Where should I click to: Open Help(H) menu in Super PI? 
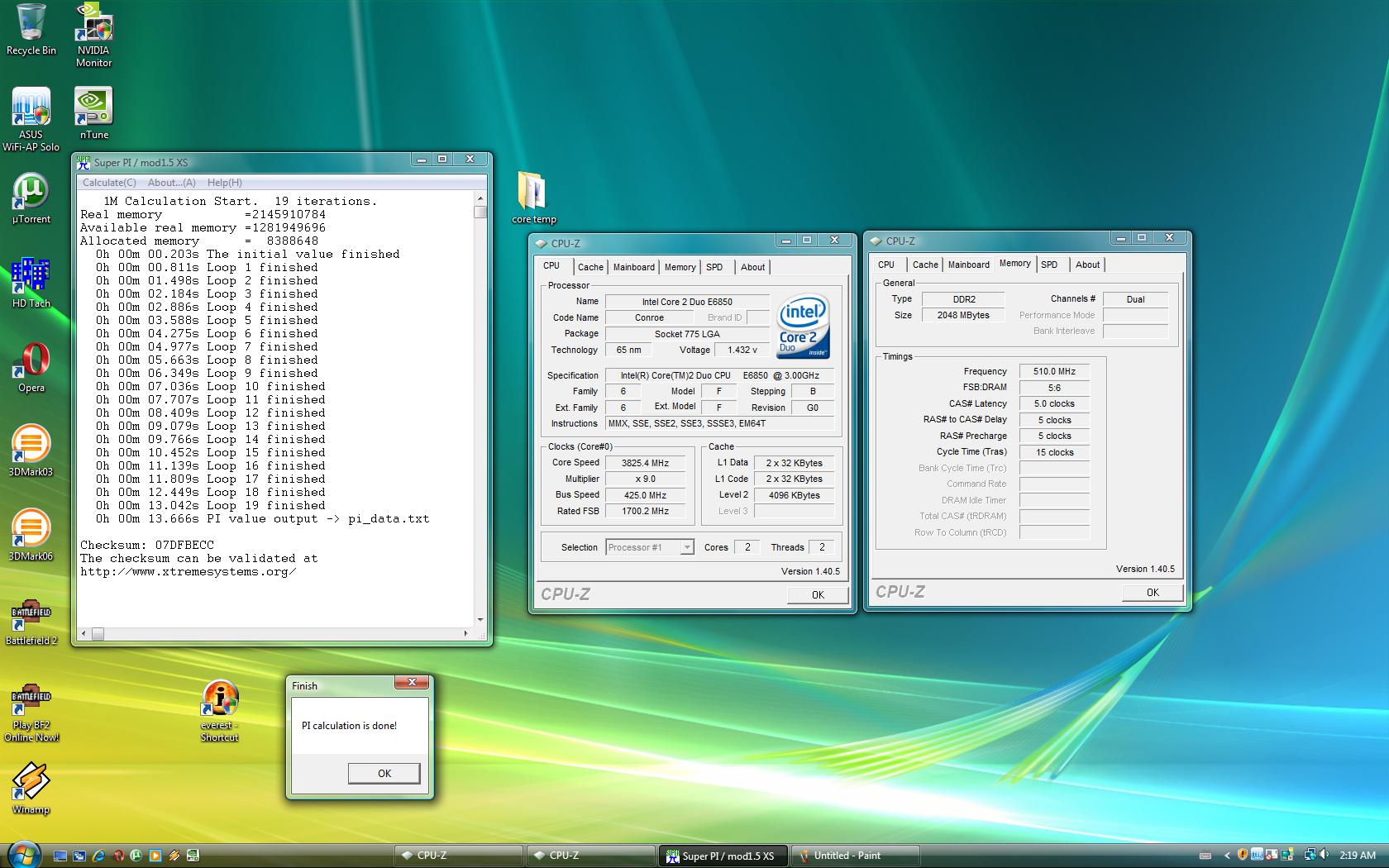tap(225, 183)
